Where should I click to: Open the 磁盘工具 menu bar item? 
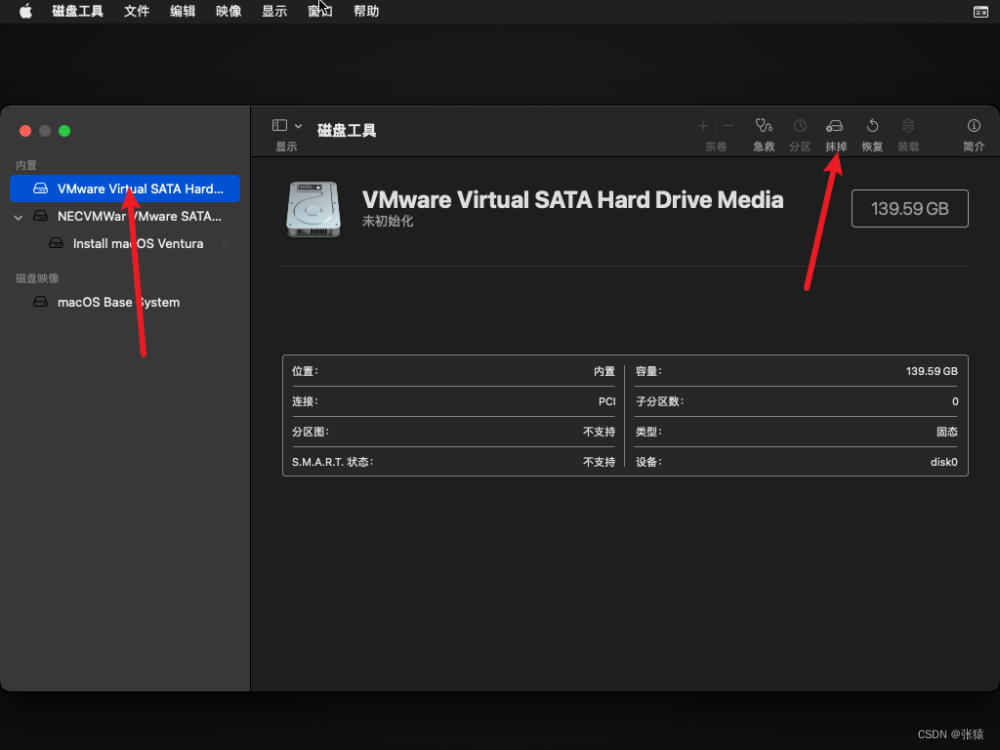(x=77, y=11)
